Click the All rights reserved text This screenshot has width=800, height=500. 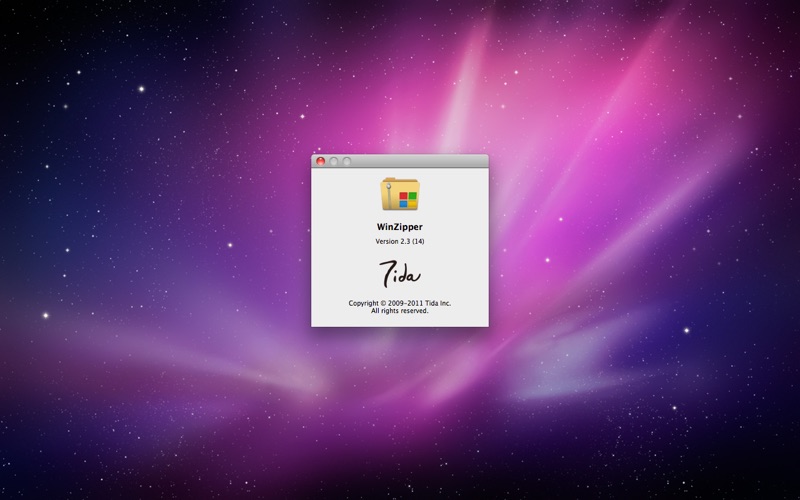point(399,311)
